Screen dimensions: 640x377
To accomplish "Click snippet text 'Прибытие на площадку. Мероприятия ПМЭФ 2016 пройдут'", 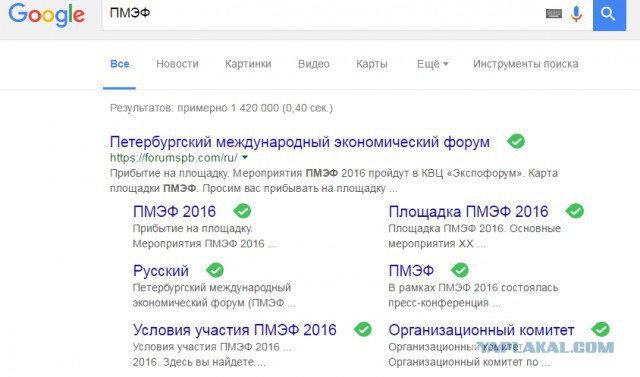I will click(x=260, y=173).
